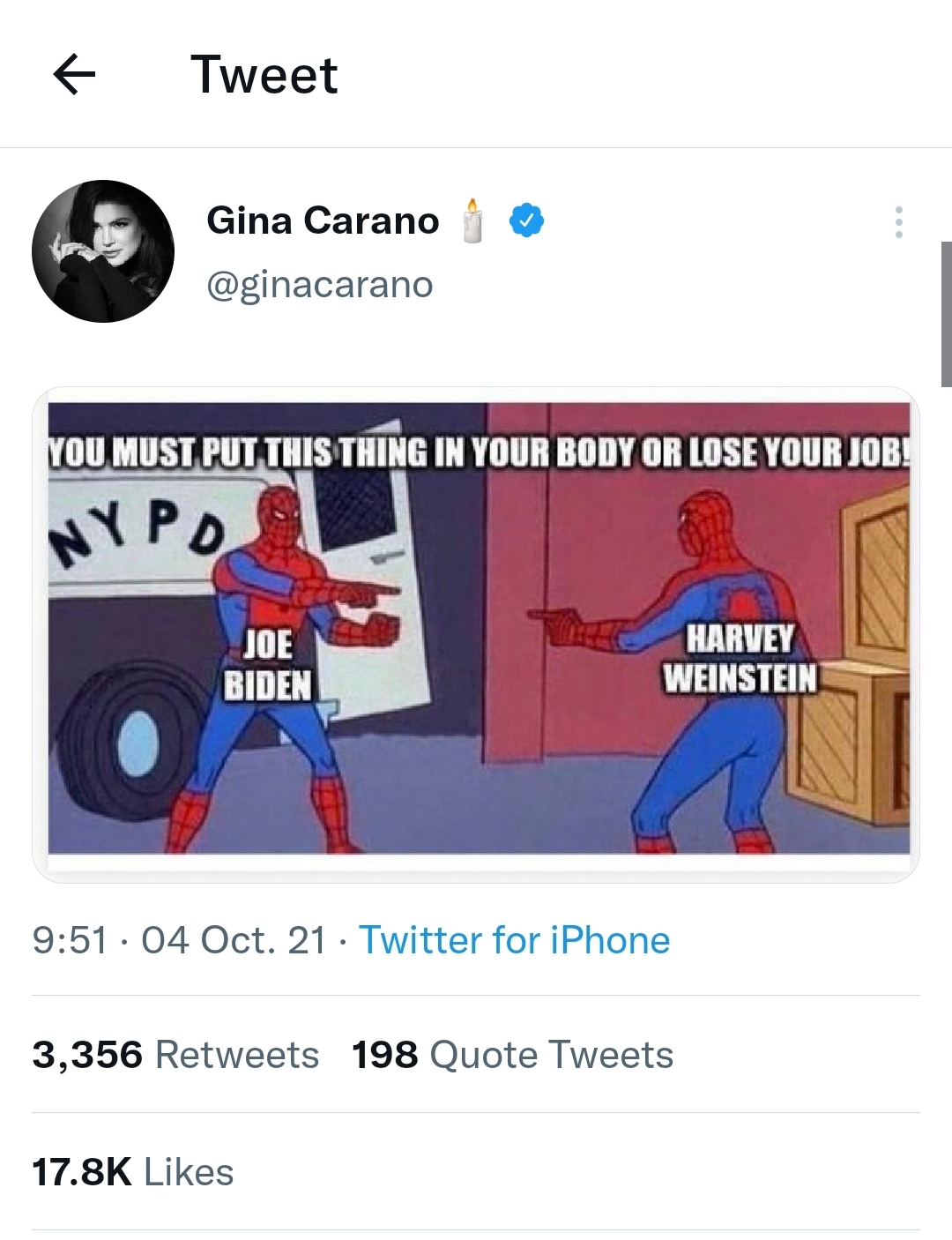The width and height of the screenshot is (952, 1240).
Task: Click the 'Quote Tweets' label text
Action: pos(551,1053)
